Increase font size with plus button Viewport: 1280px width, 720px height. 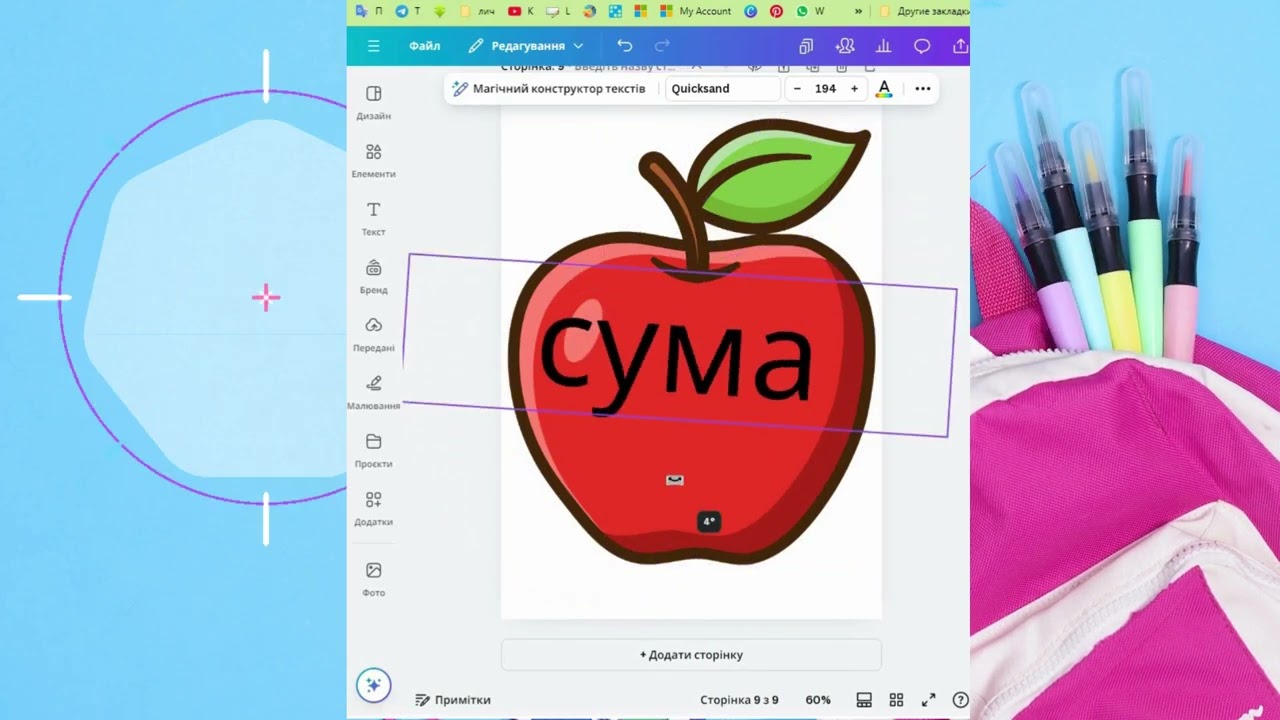pos(854,89)
